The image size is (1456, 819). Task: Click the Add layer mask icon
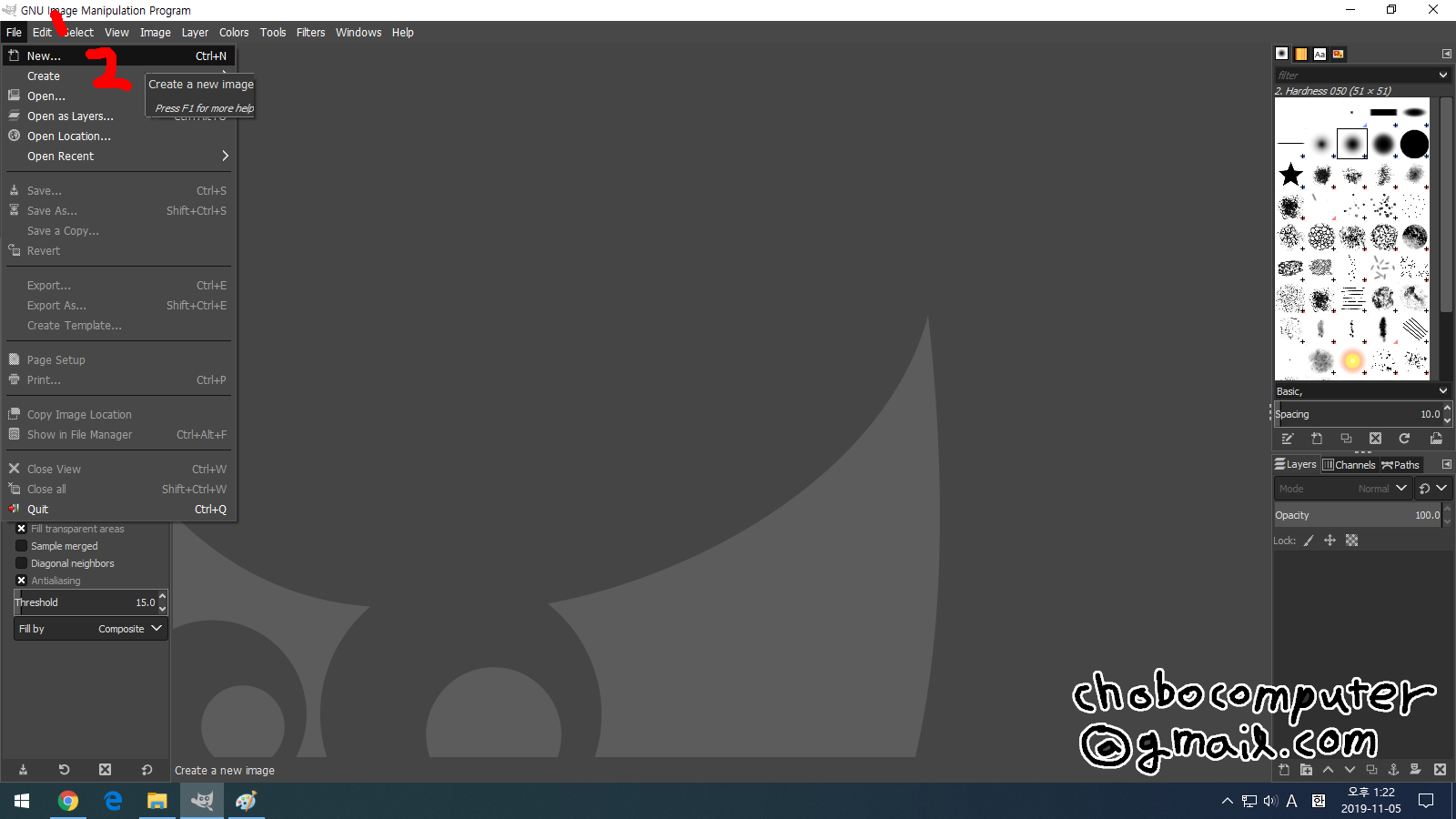(x=1415, y=770)
